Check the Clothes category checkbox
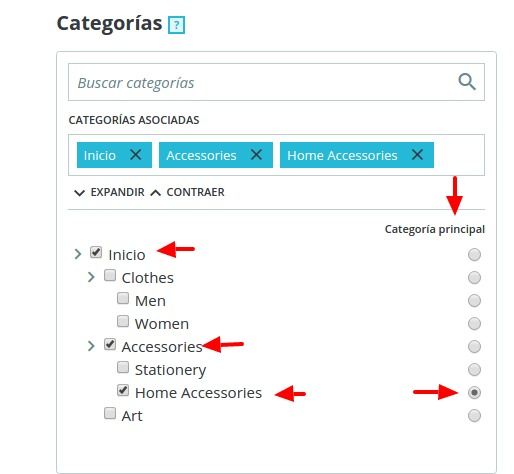Image resolution: width=514 pixels, height=474 pixels. pos(110,275)
